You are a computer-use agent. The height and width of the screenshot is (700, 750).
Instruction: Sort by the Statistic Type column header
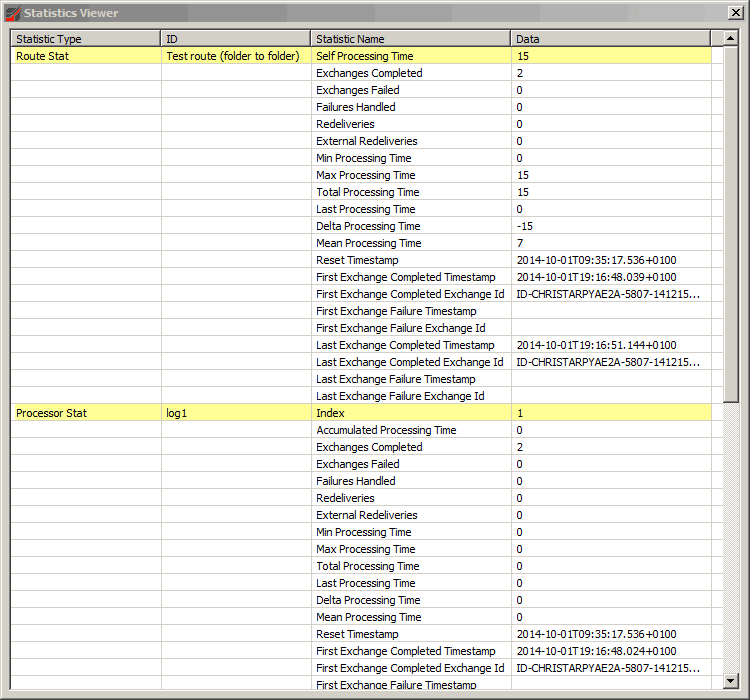pyautogui.click(x=85, y=39)
